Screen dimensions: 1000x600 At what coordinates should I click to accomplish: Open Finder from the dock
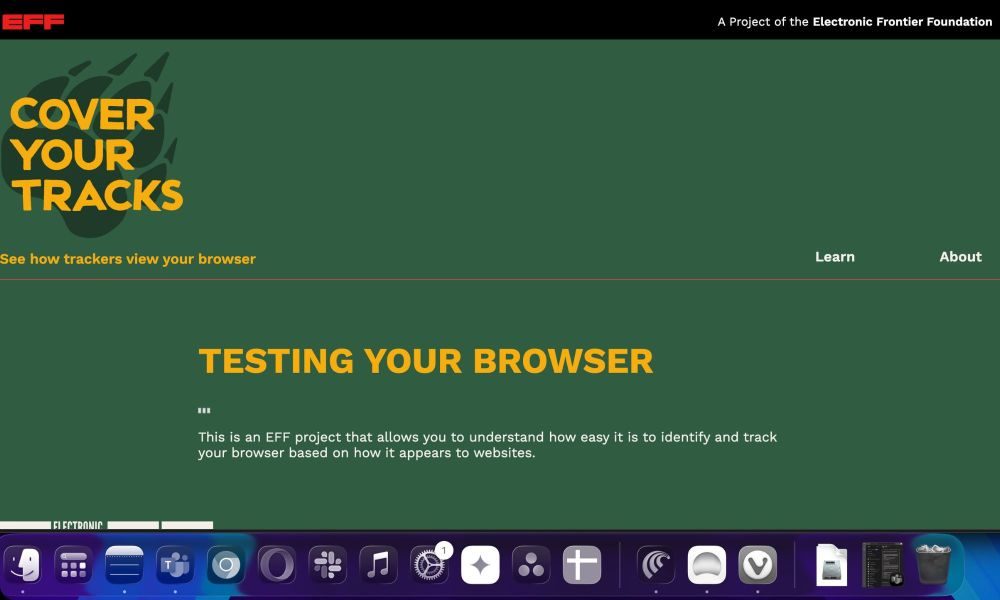(23, 565)
